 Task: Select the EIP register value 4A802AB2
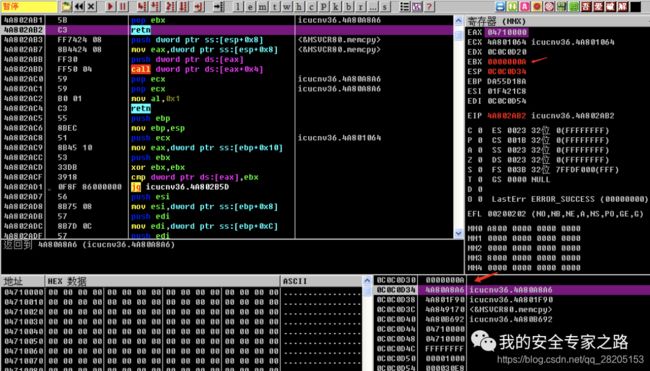click(x=507, y=116)
